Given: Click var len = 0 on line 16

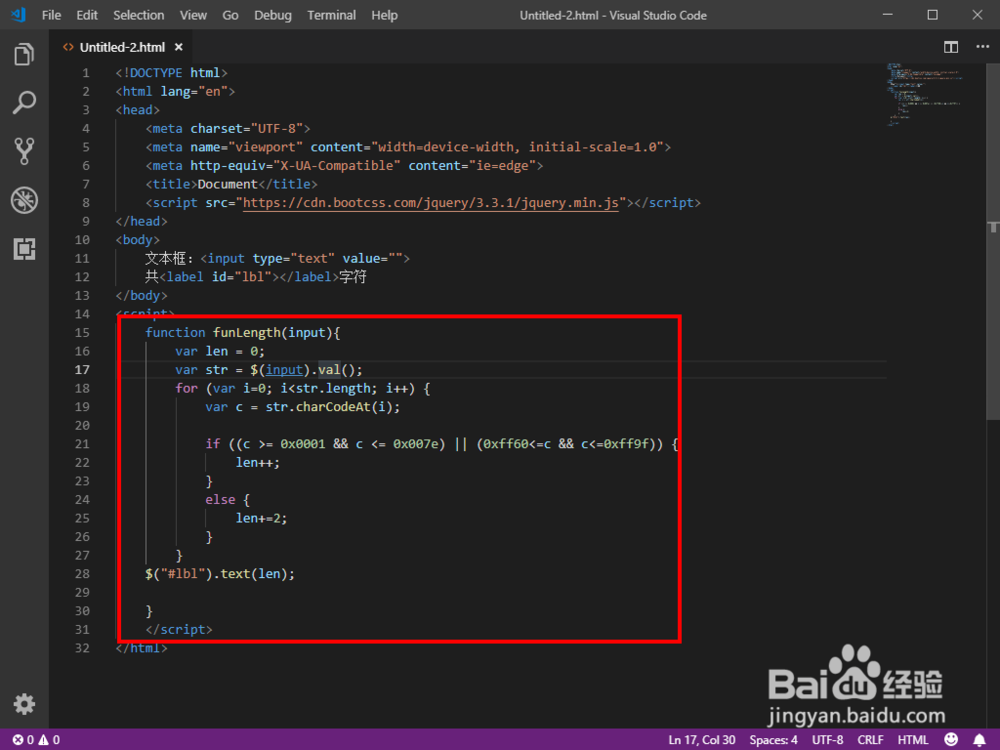Looking at the screenshot, I should tap(220, 351).
